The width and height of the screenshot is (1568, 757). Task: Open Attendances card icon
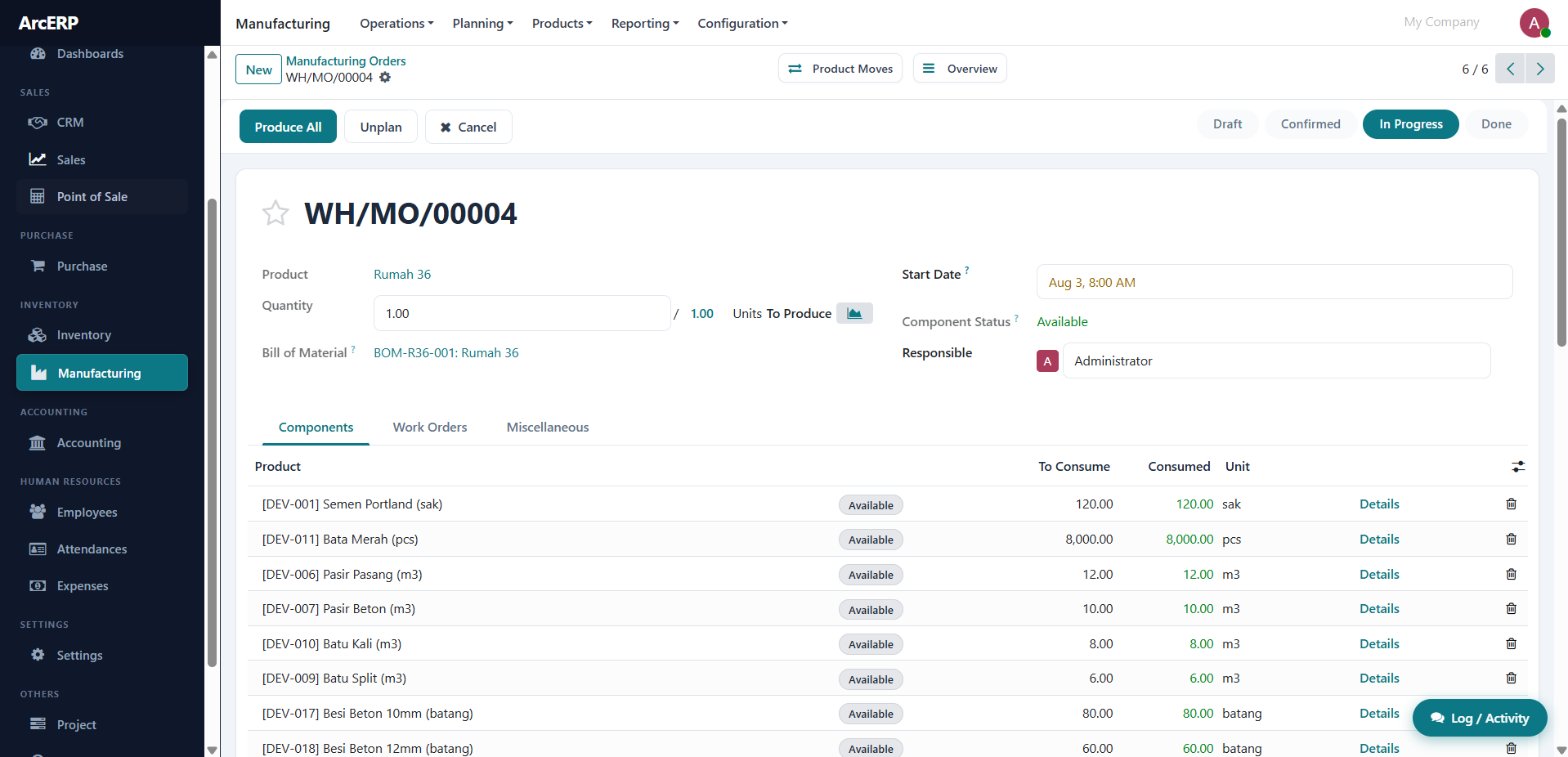tap(38, 549)
